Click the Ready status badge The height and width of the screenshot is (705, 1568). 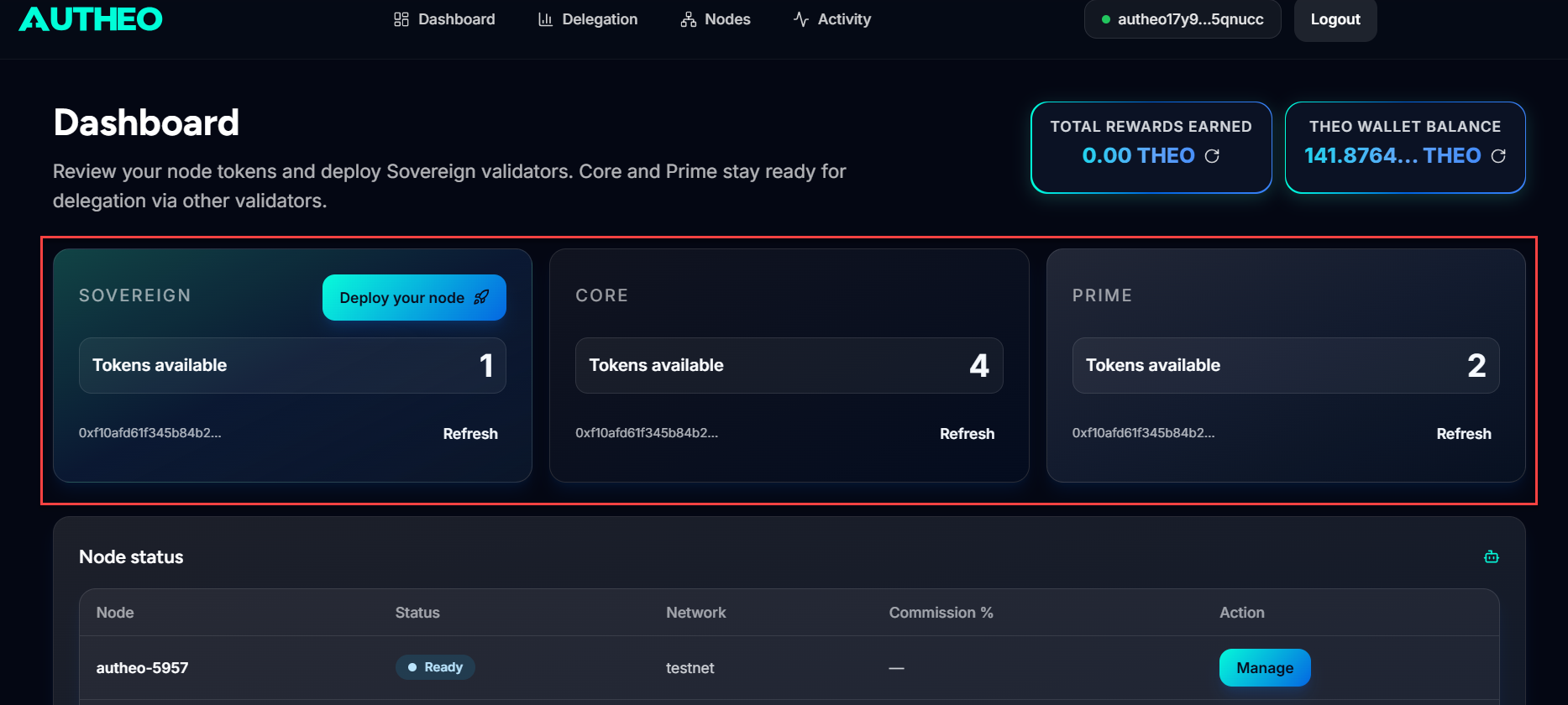(435, 667)
